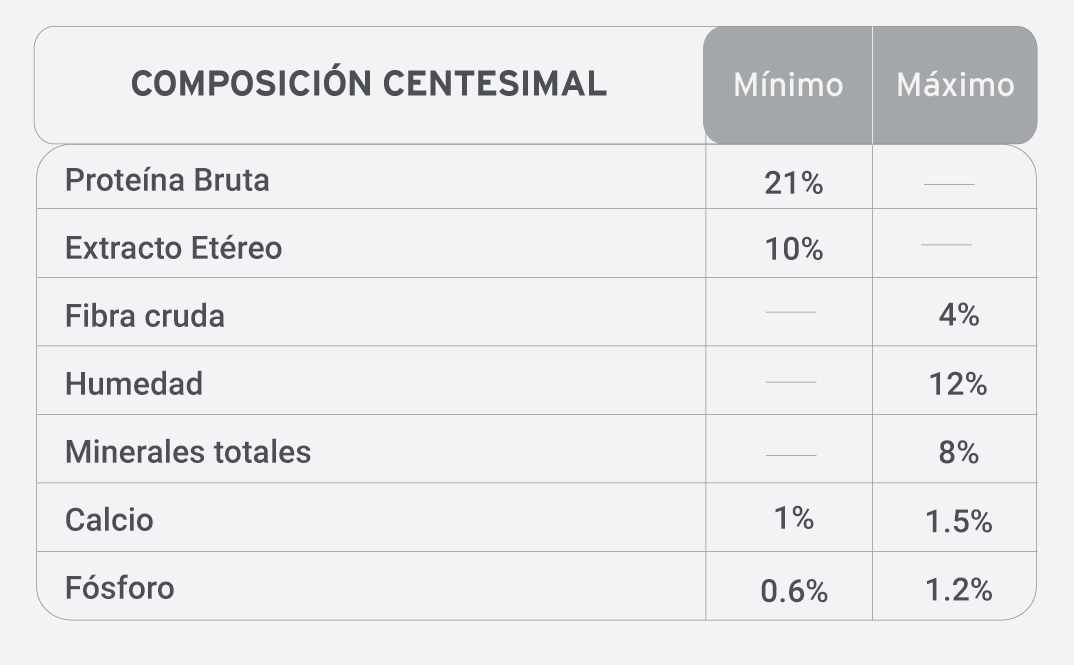Click the 10% Extracto Etéreo value

click(793, 249)
